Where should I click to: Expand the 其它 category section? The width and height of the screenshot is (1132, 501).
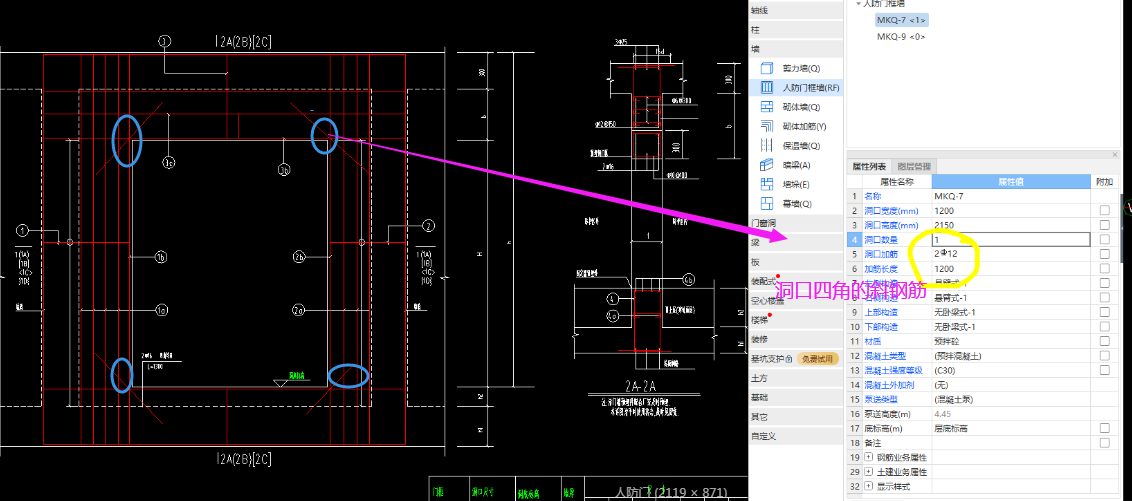point(796,417)
